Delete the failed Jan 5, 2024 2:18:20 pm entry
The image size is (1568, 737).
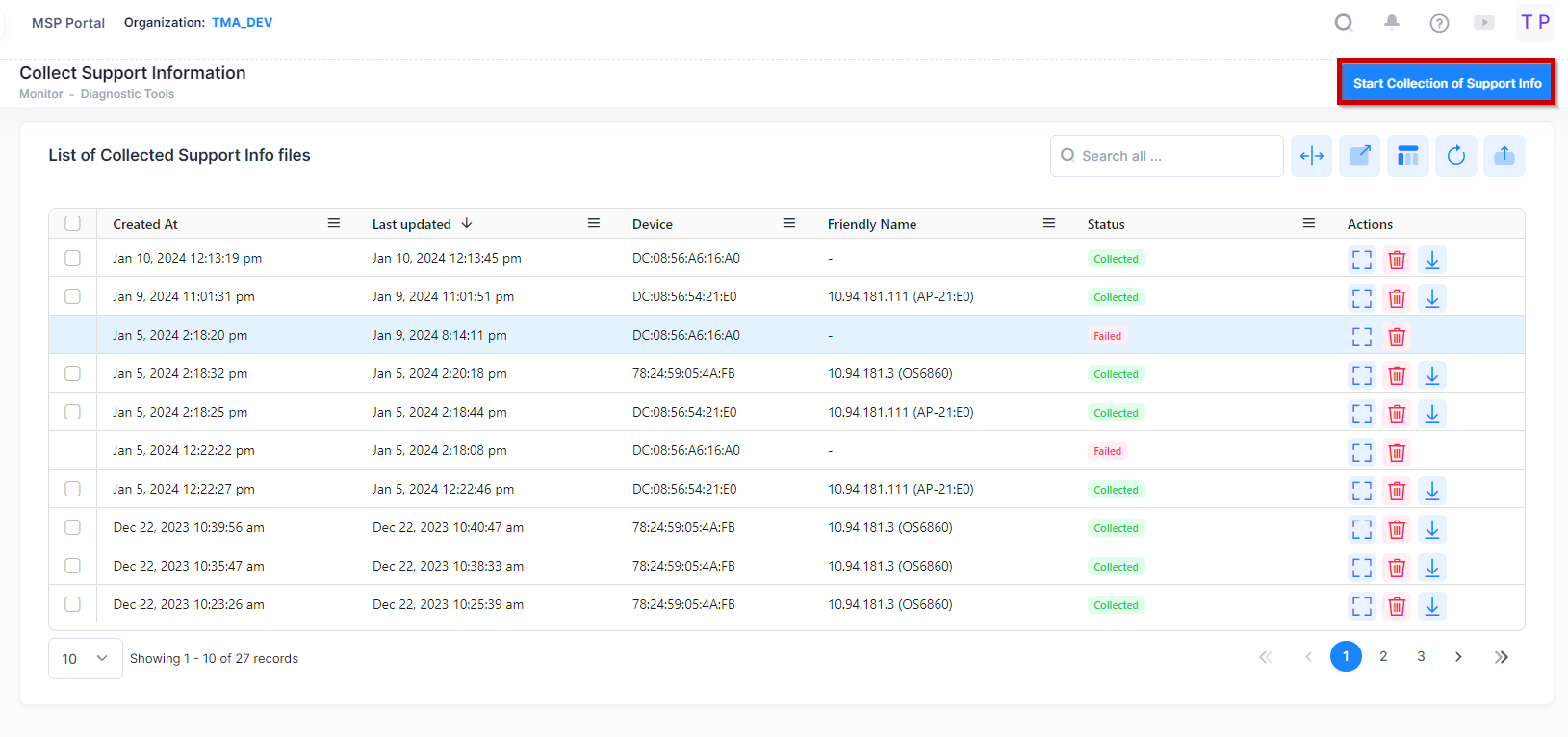point(1396,337)
